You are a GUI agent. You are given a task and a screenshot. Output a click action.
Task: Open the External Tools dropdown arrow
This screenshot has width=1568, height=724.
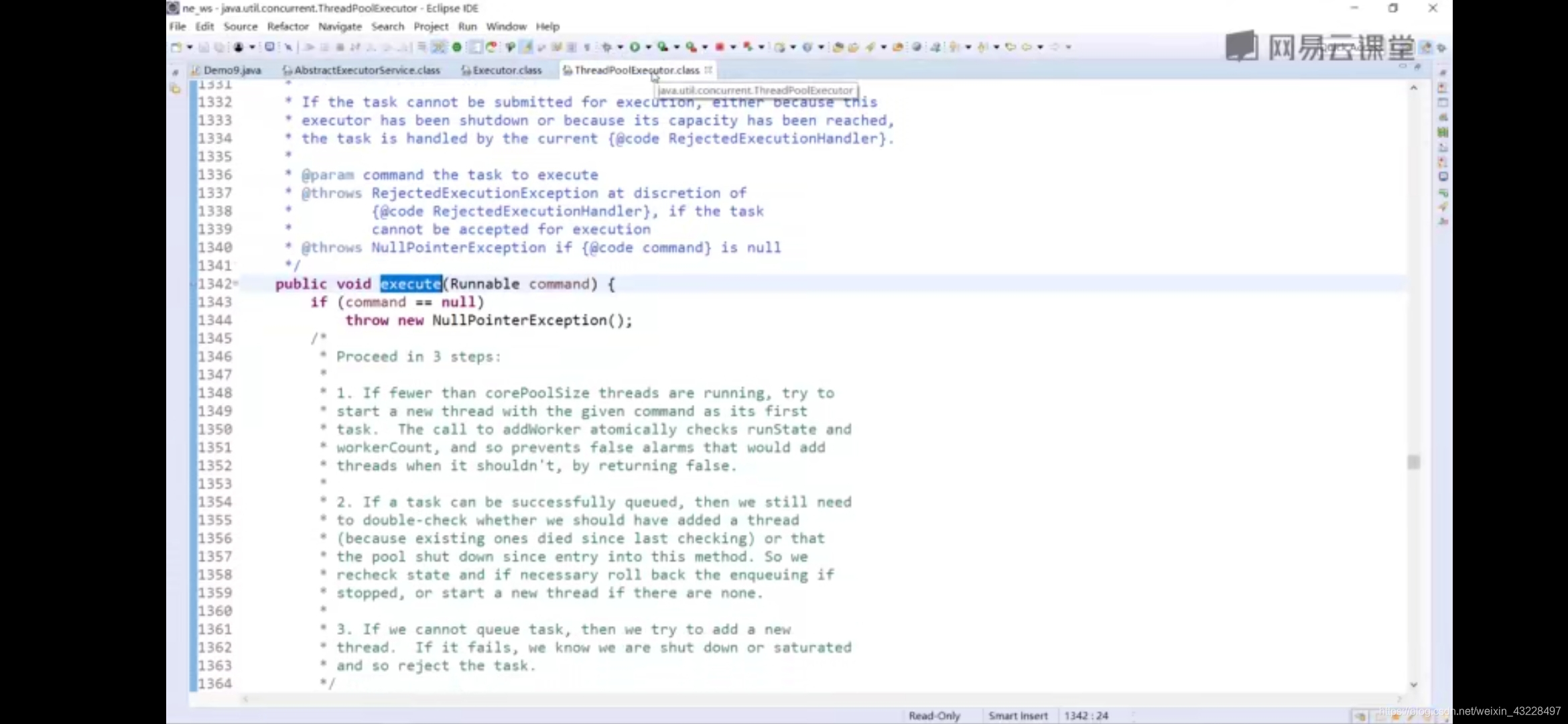(x=704, y=47)
